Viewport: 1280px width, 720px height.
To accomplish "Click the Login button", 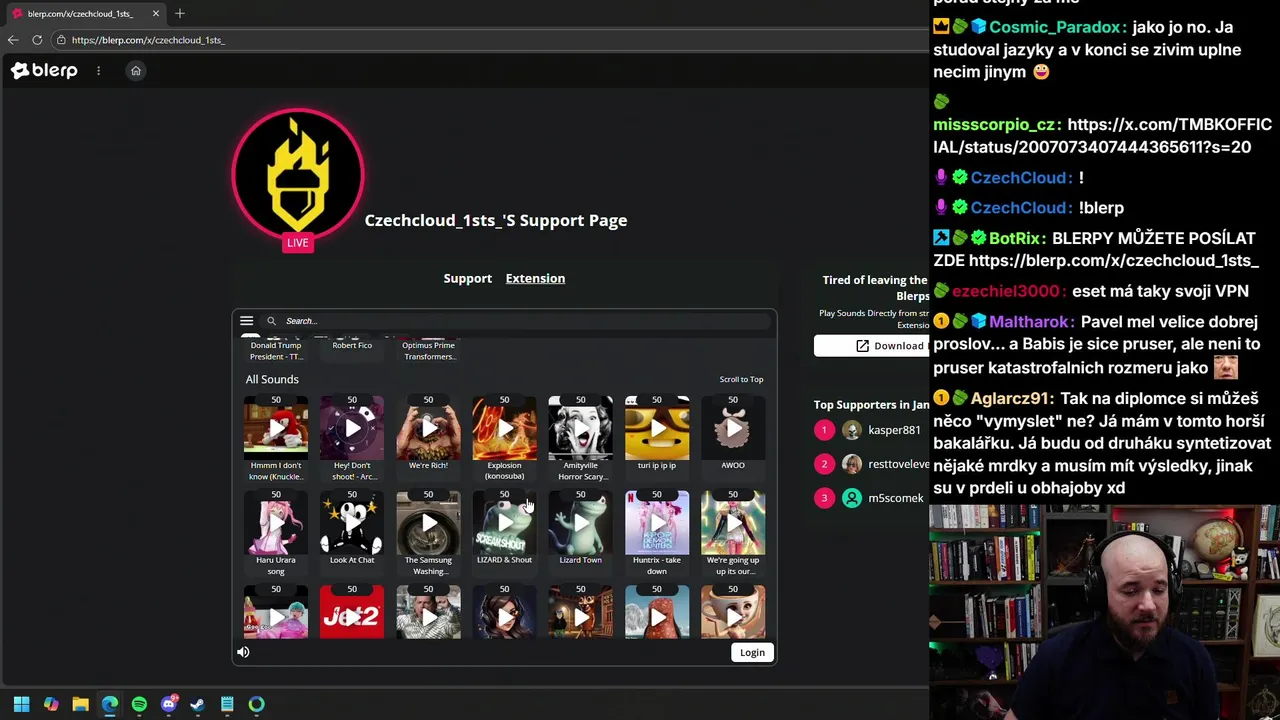I will pyautogui.click(x=752, y=652).
